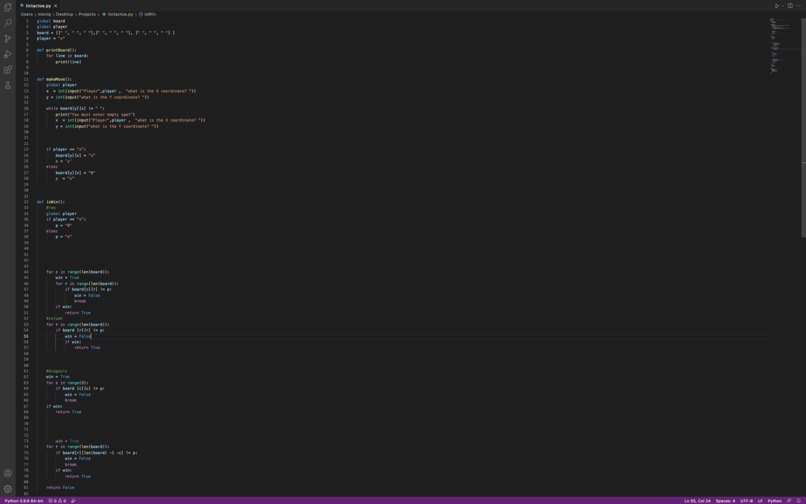
Task: Click the Desktop breadcrumb segment
Action: click(x=64, y=14)
